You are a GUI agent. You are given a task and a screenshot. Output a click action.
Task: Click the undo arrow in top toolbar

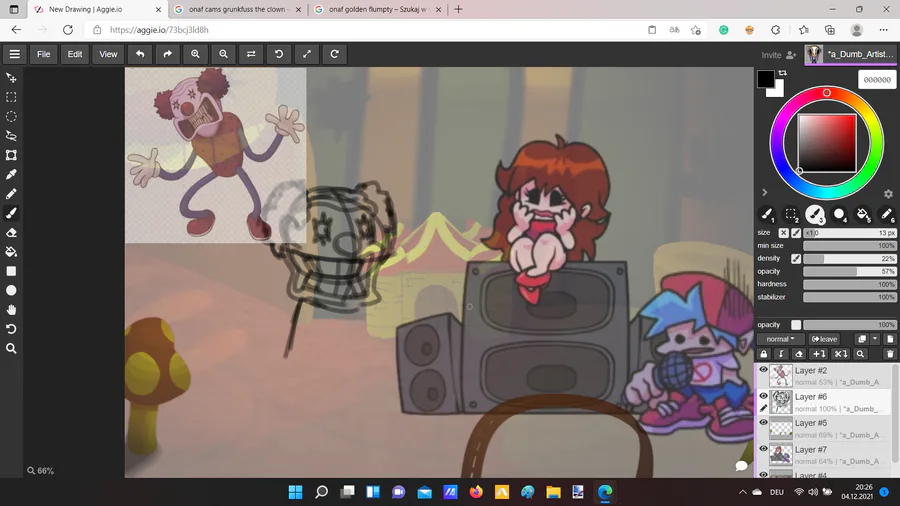[x=140, y=54]
